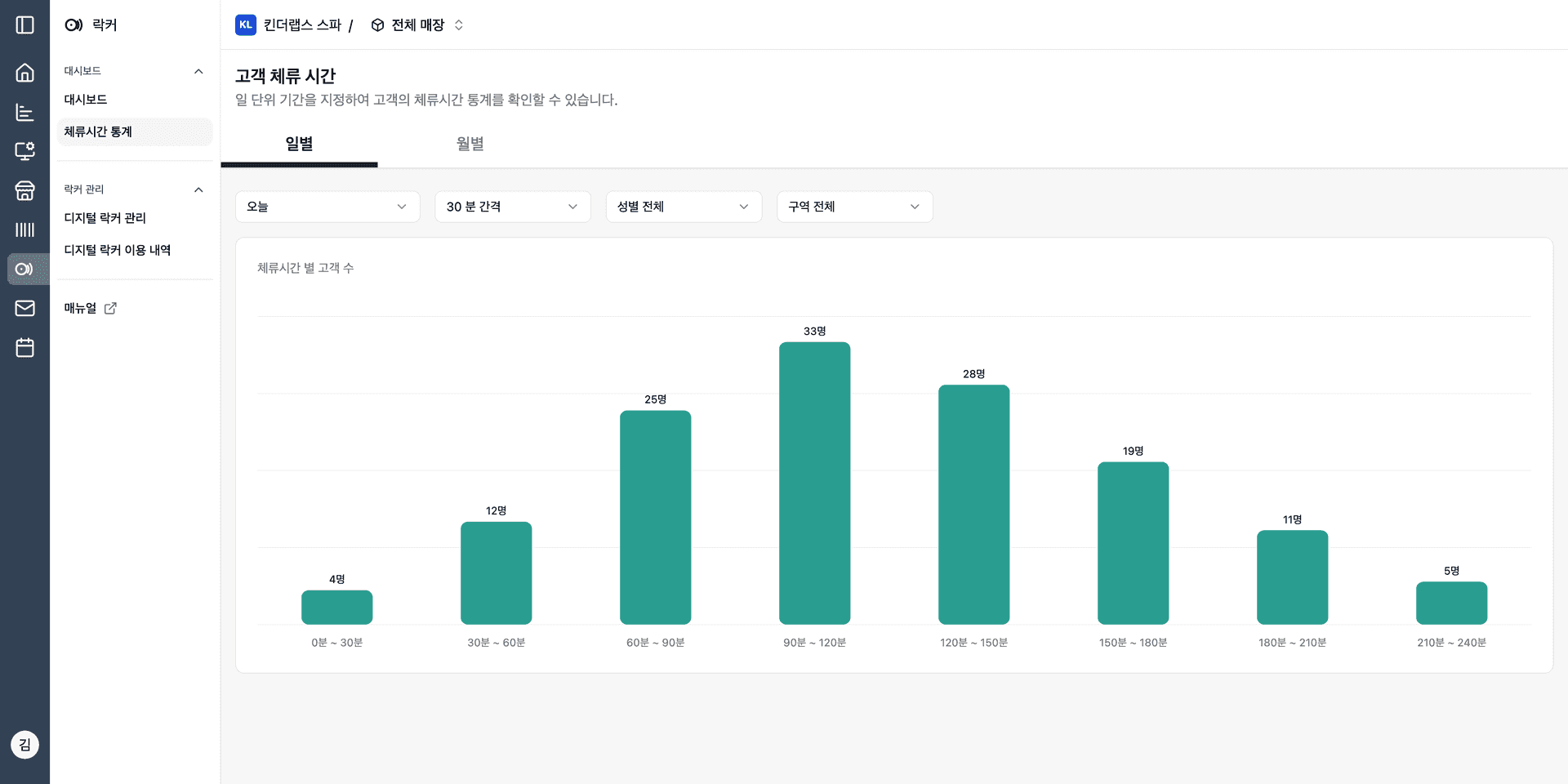Image resolution: width=1568 pixels, height=784 pixels.
Task: Click the 0분 ~ 30분 axis label
Action: pos(336,643)
